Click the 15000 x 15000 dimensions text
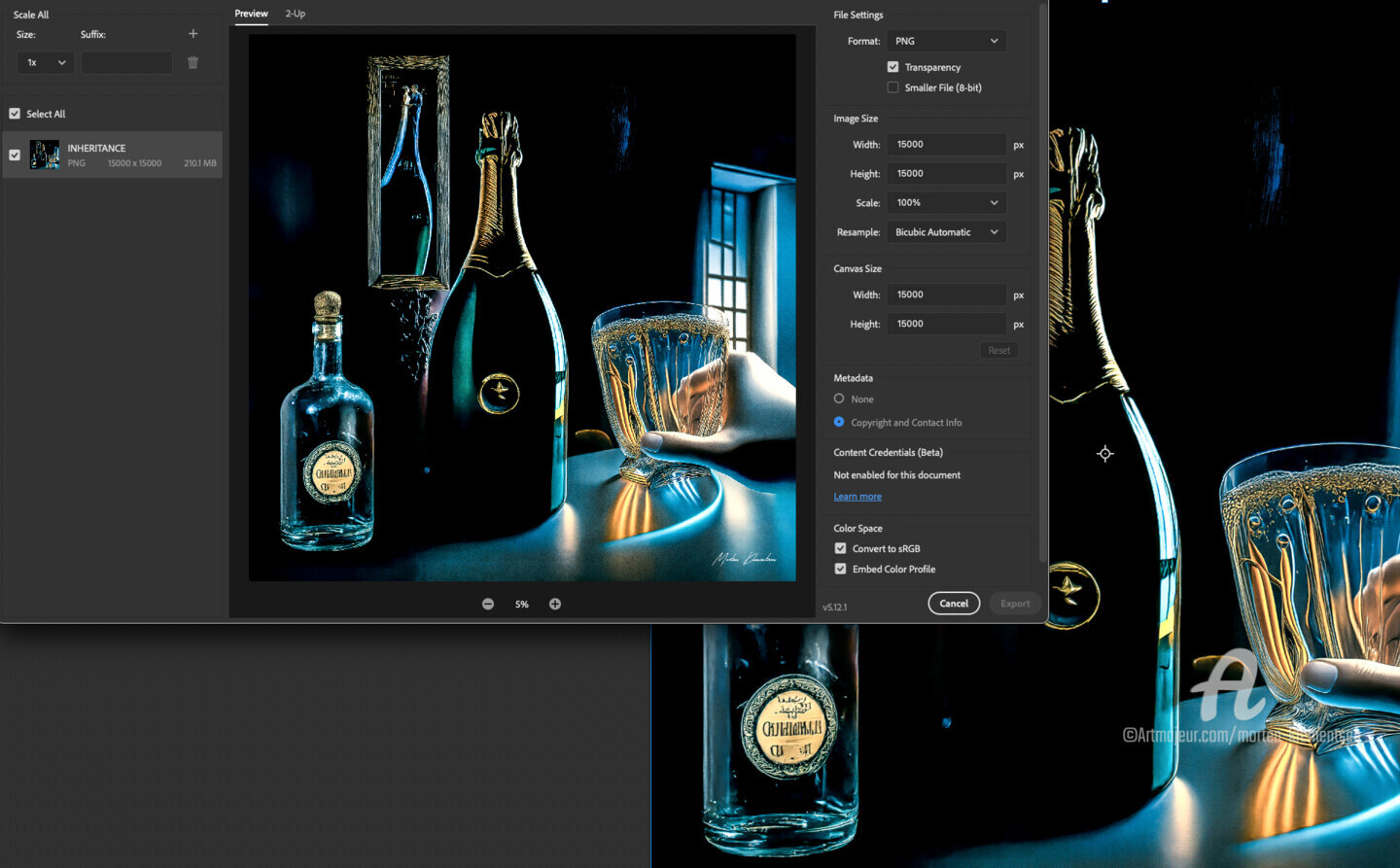Screen dimensions: 1400x868 pyautogui.click(x=135, y=163)
